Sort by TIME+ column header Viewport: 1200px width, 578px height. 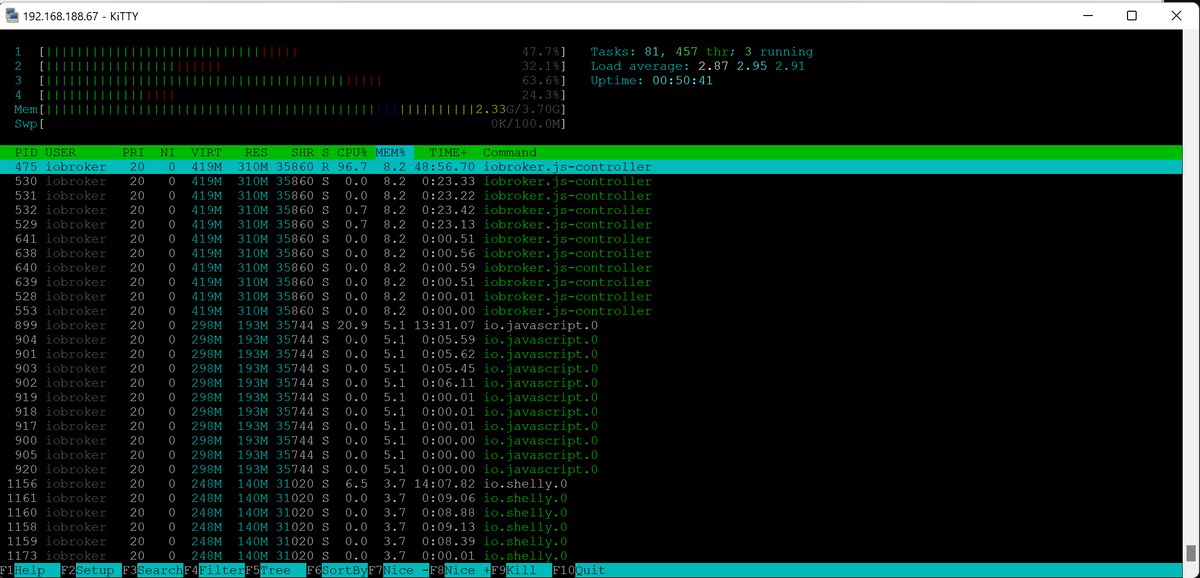pyautogui.click(x=449, y=153)
